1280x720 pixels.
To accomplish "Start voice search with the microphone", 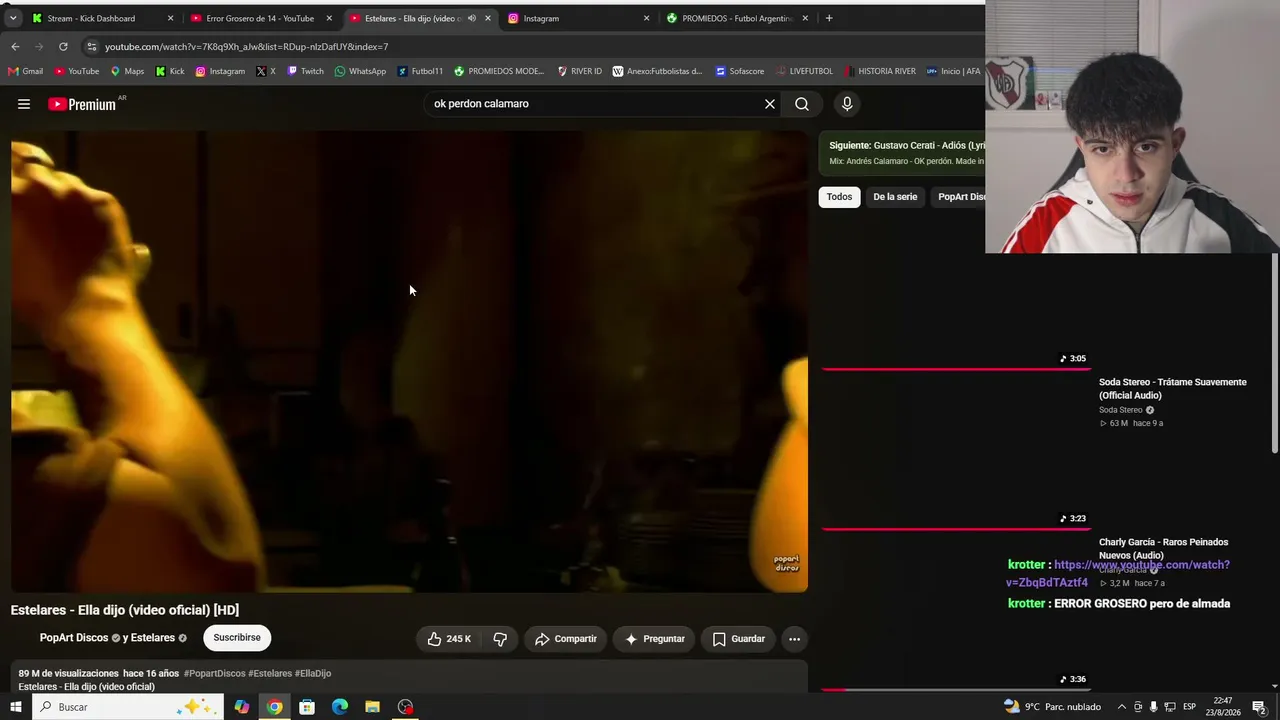I will (847, 104).
